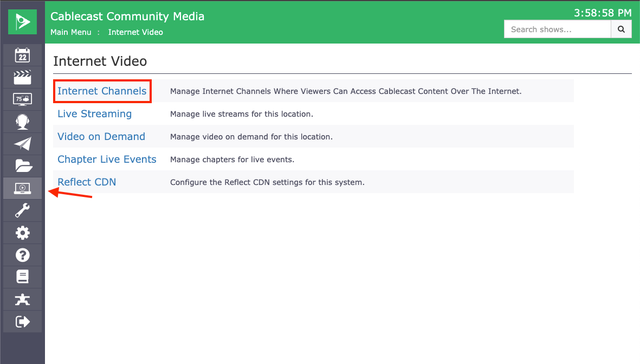
Task: Click 'Configure the Reflect CDN settings' description
Action: point(267,182)
